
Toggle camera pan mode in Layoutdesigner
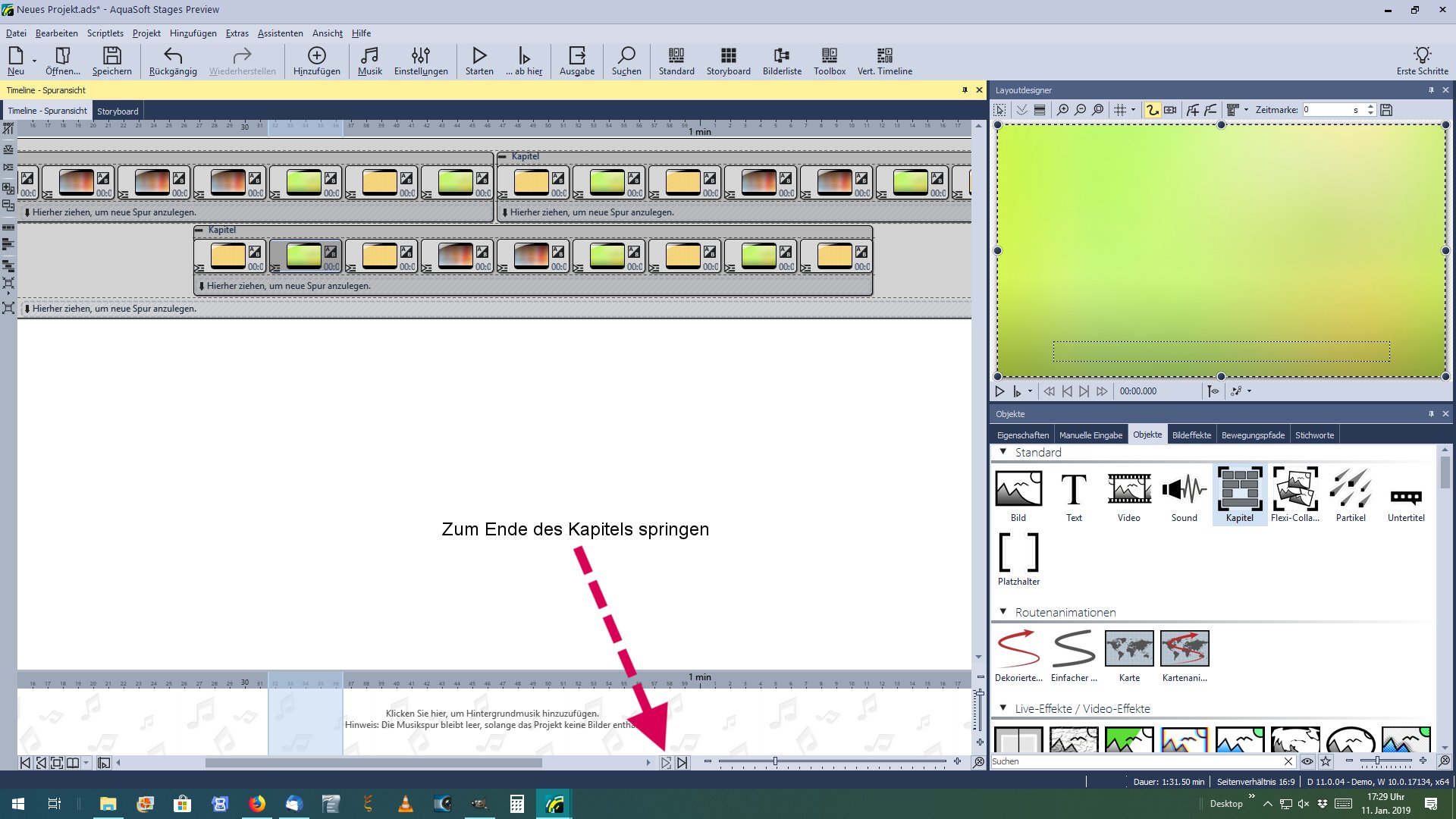tap(1170, 110)
